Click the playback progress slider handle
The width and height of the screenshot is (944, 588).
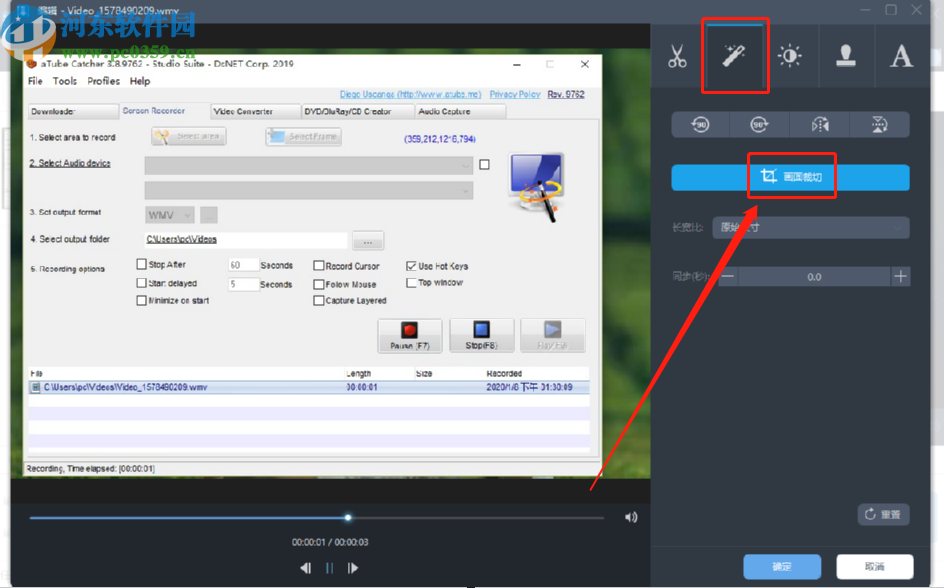pos(348,517)
